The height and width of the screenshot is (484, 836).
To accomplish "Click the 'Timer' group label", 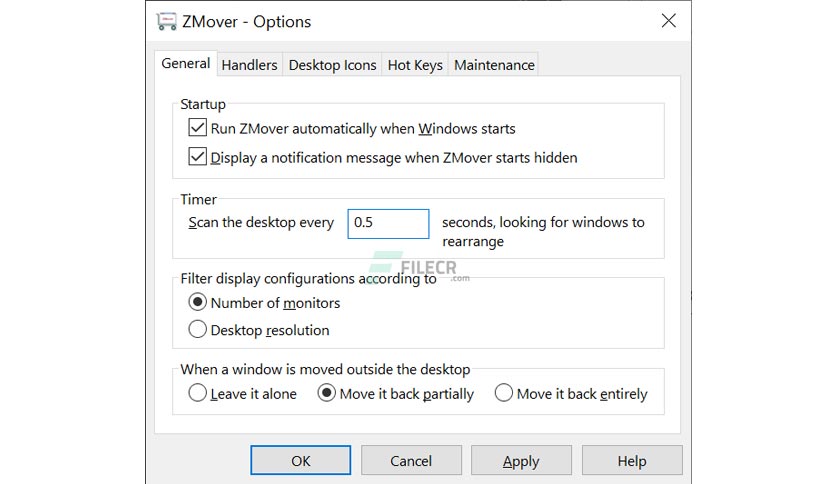I will [x=198, y=199].
